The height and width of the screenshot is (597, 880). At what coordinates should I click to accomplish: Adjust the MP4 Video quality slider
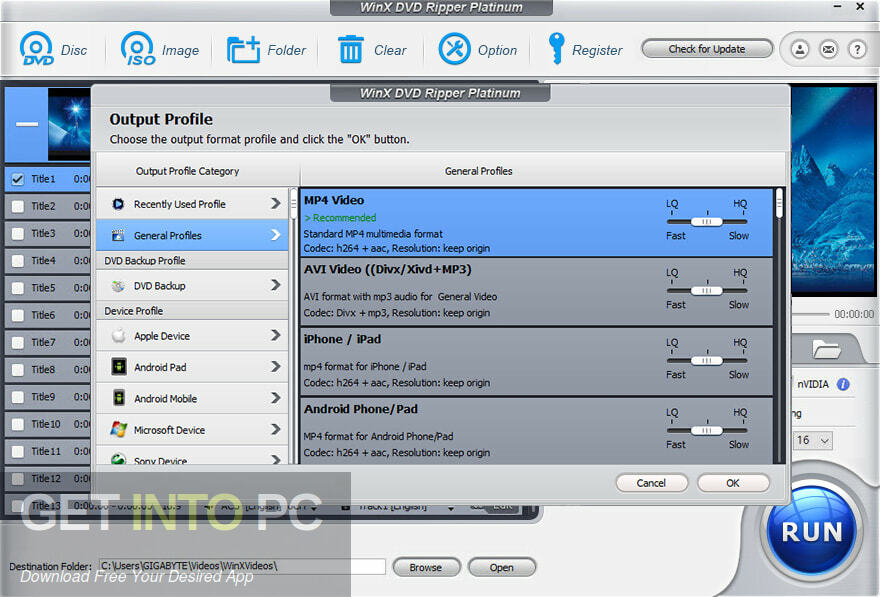click(707, 222)
